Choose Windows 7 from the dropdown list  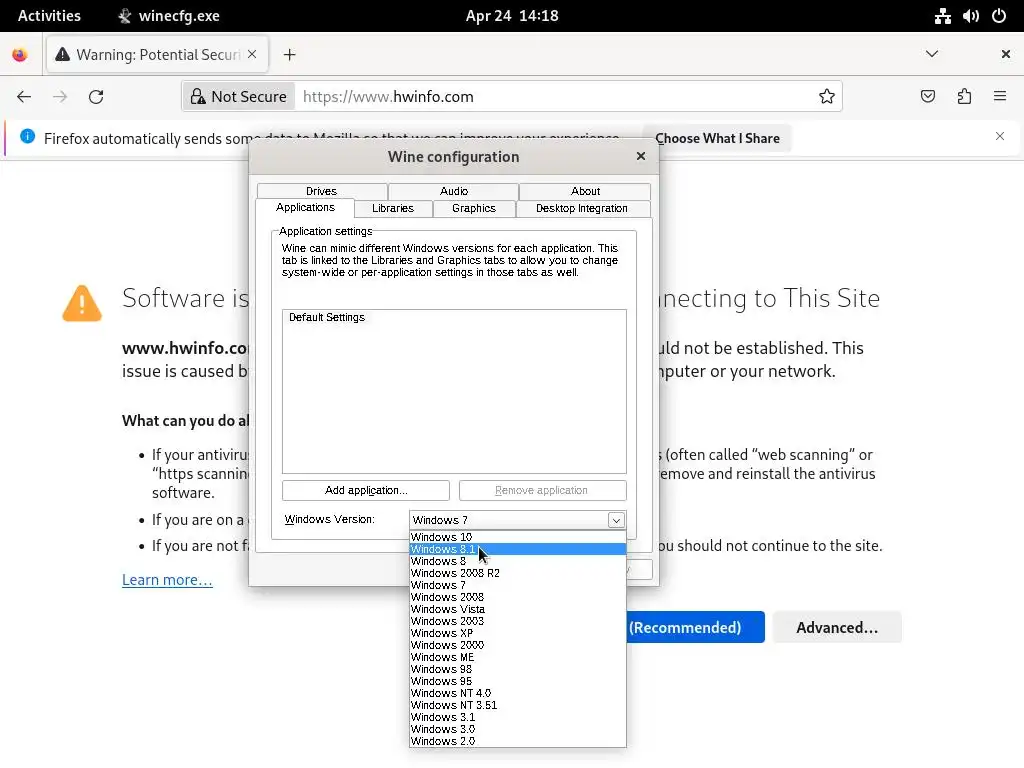coord(517,585)
